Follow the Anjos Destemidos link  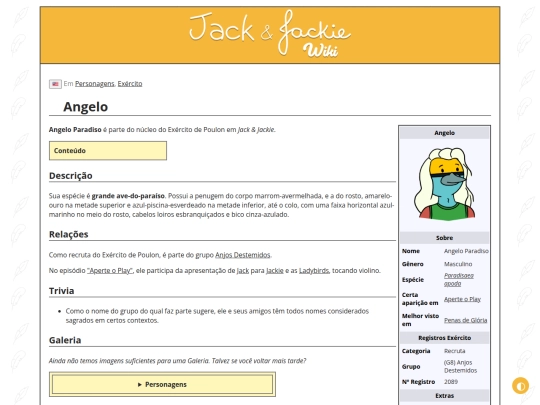tap(242, 255)
